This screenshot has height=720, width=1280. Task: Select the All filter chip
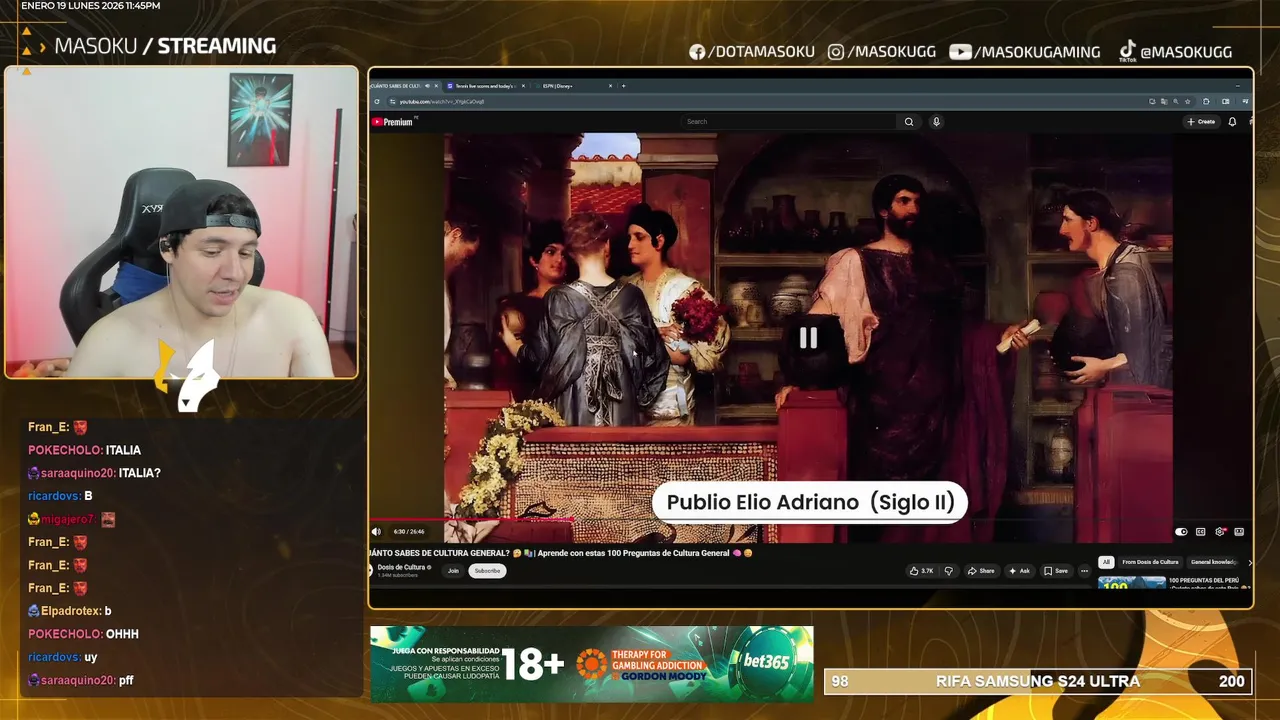1106,562
